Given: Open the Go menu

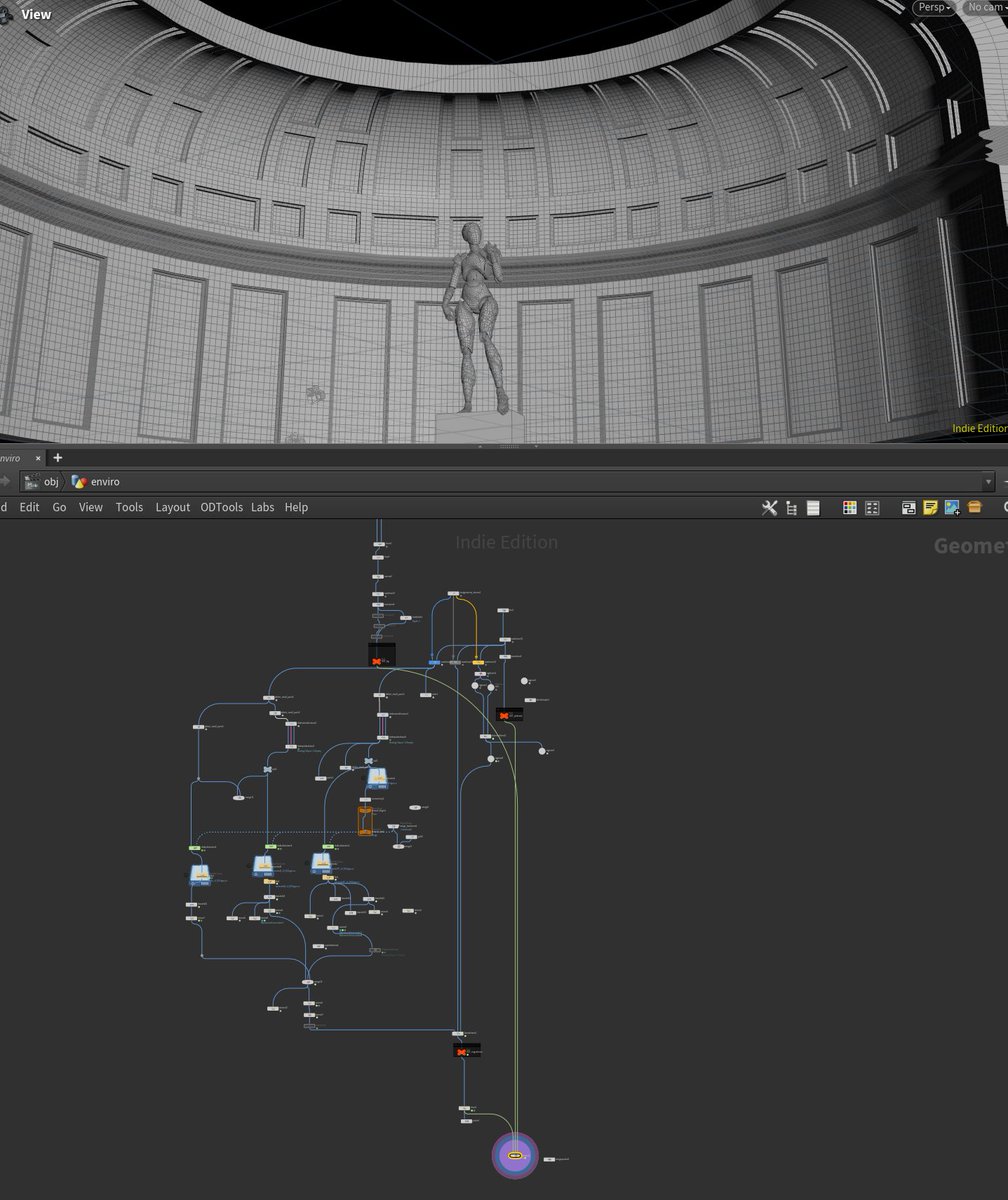Looking at the screenshot, I should [x=59, y=507].
